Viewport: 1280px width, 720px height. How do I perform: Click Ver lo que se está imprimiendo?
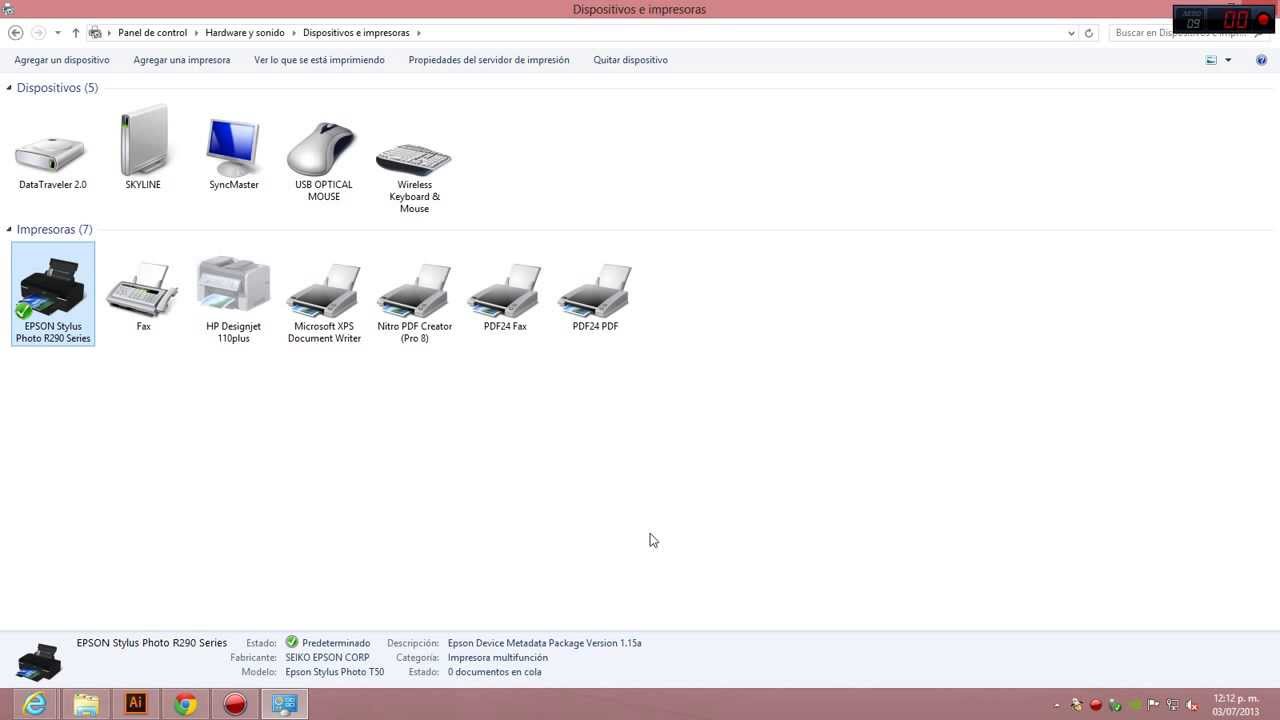(x=319, y=60)
